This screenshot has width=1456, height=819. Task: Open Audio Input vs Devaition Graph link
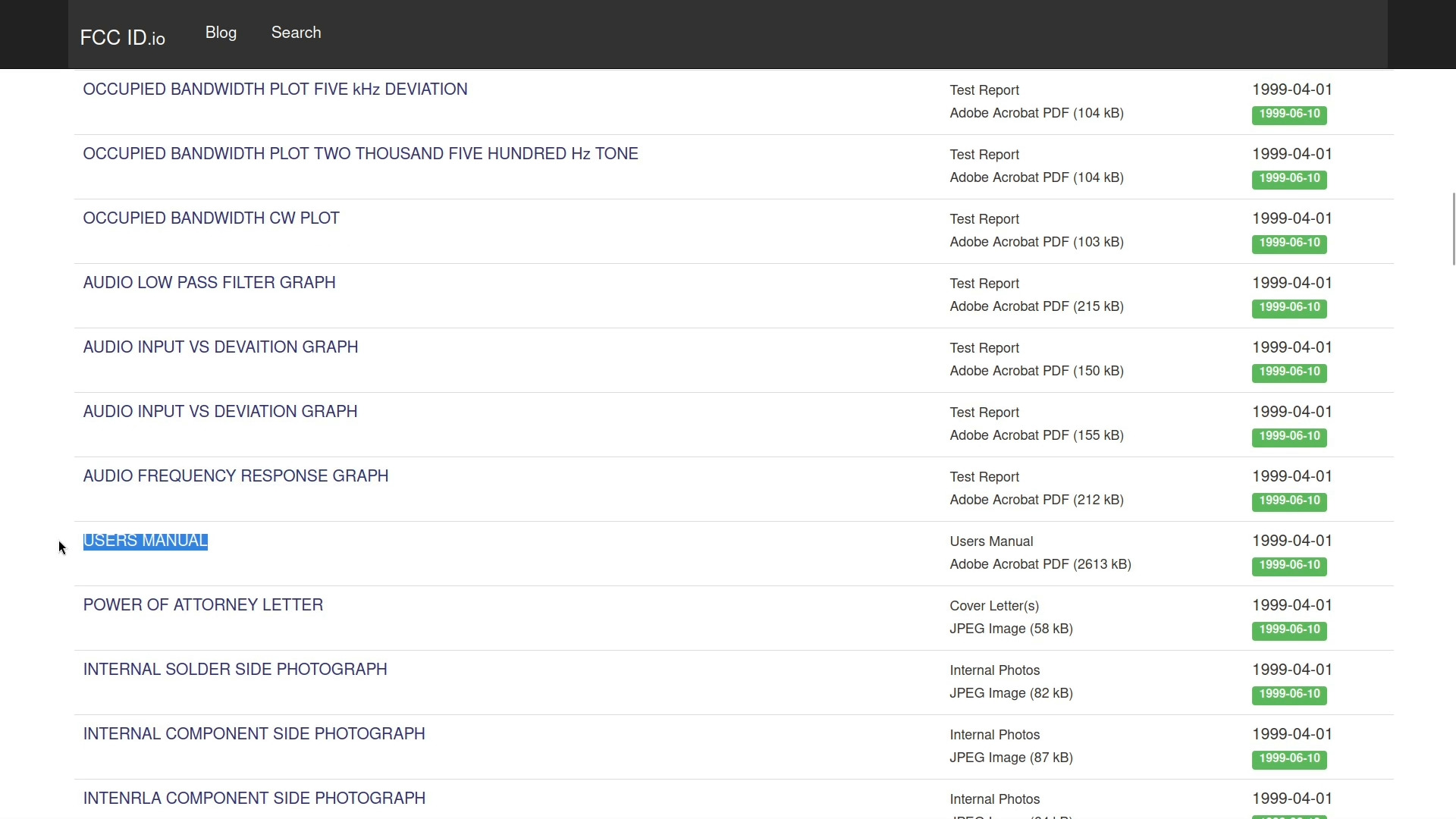tap(220, 347)
